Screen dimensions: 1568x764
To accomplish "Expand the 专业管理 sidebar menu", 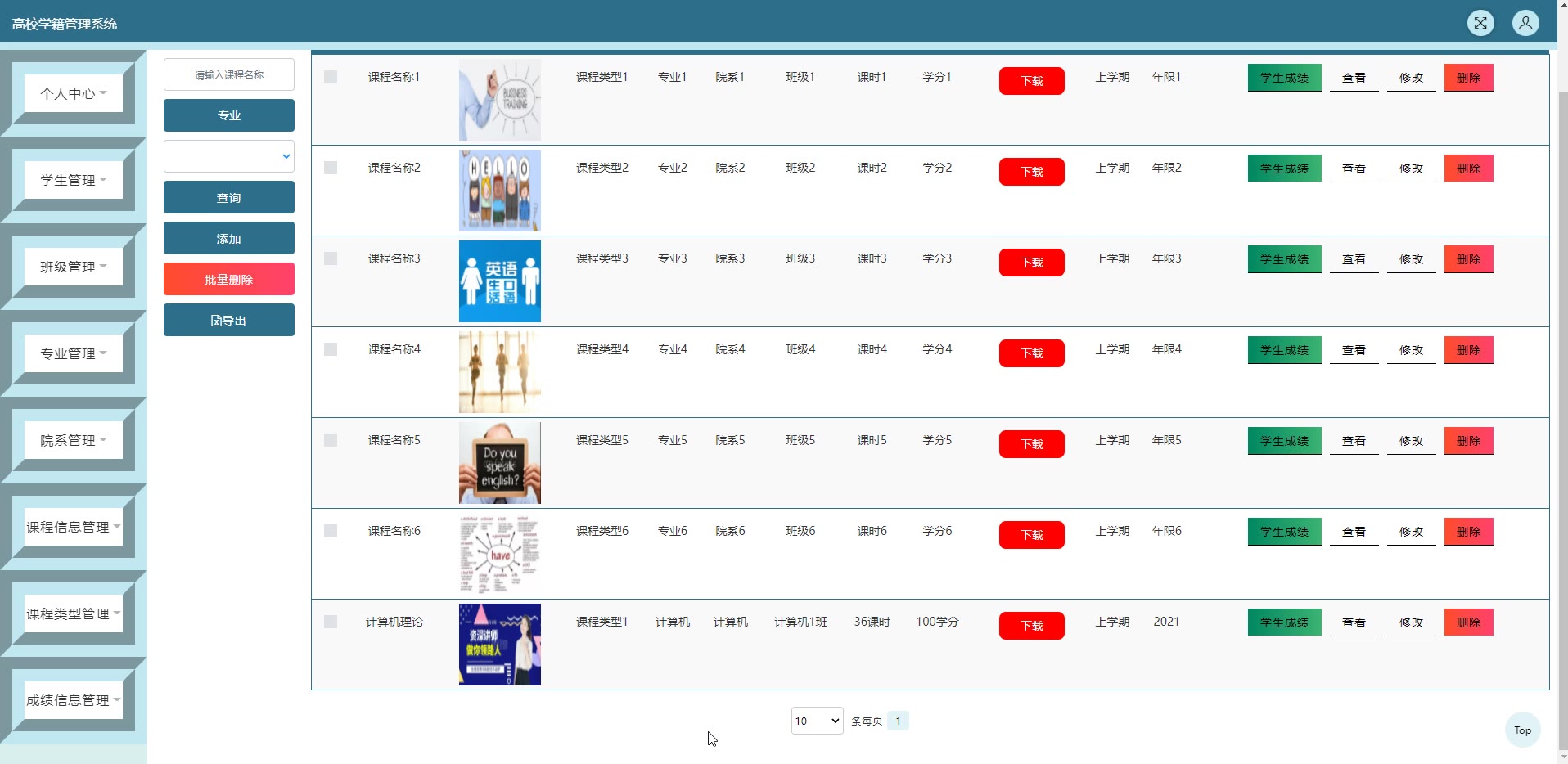I will coord(74,353).
